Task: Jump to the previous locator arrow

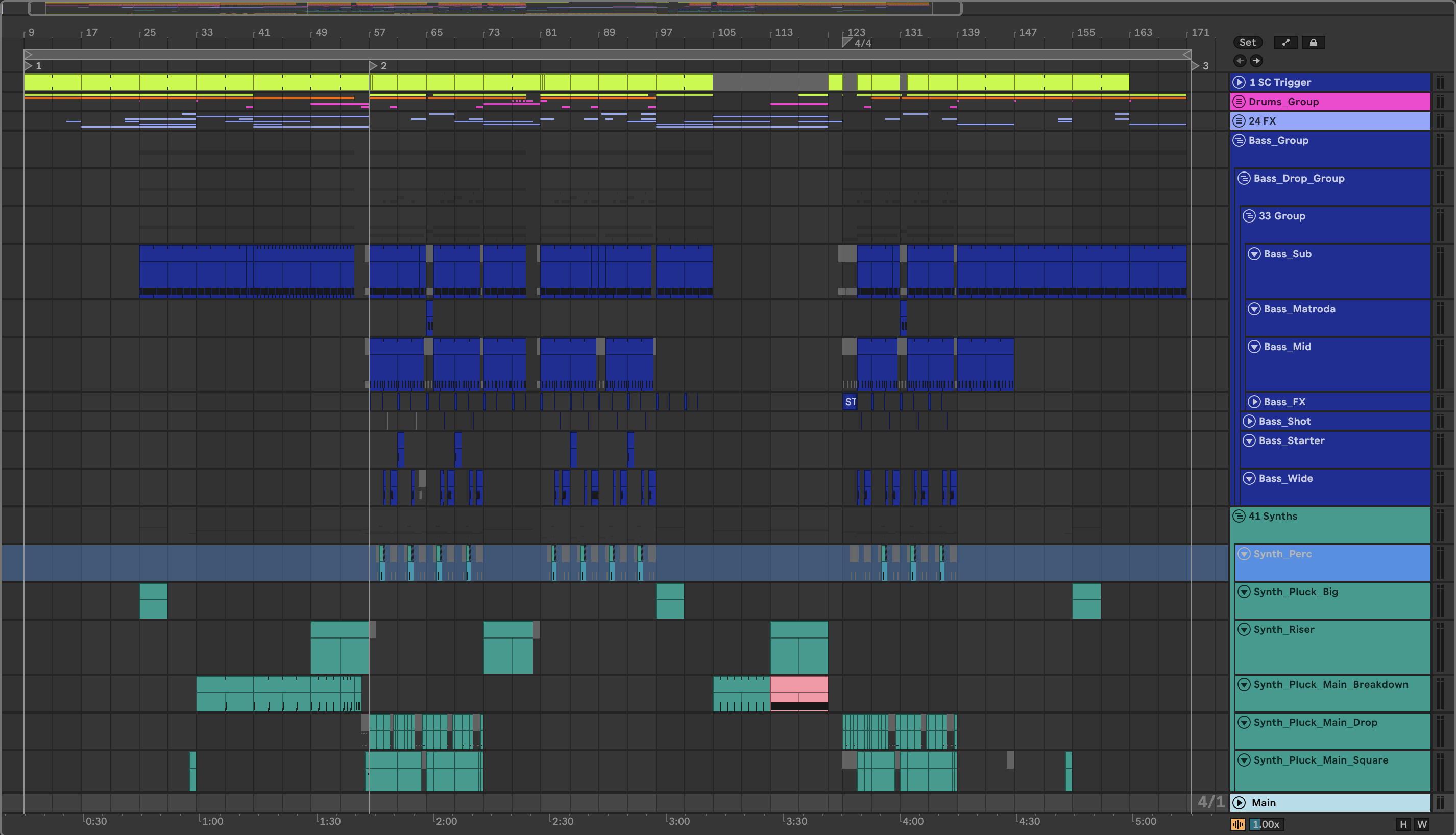Action: [x=1240, y=61]
